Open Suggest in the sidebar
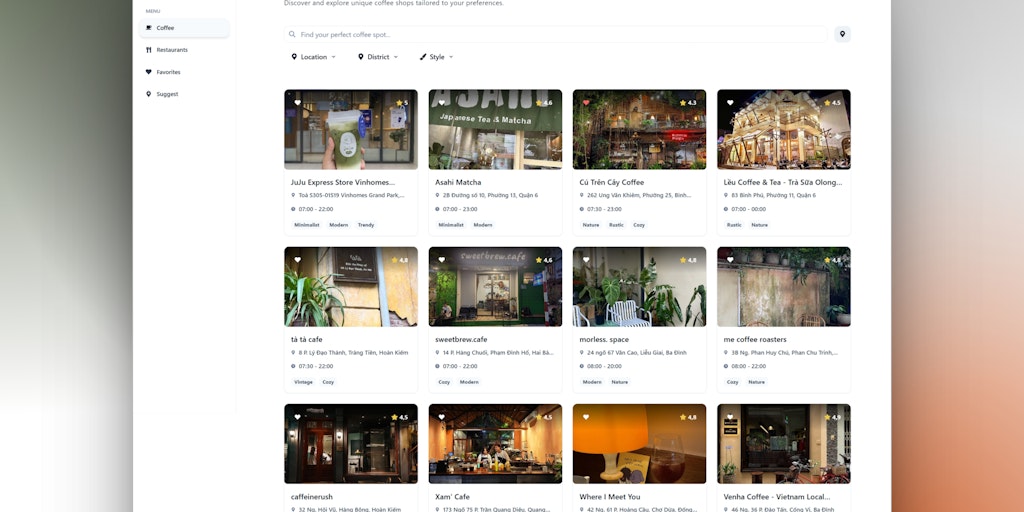This screenshot has height=512, width=1024. 184,94
